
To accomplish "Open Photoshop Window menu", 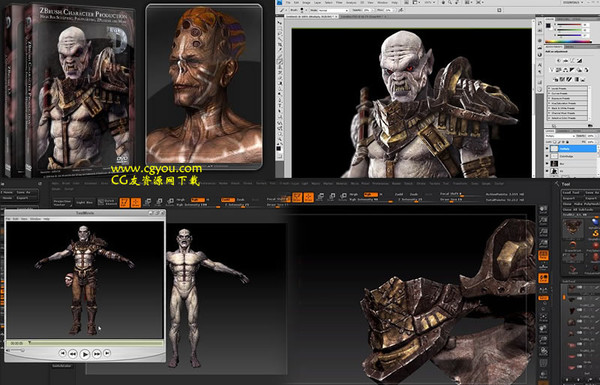I will point(383,3).
